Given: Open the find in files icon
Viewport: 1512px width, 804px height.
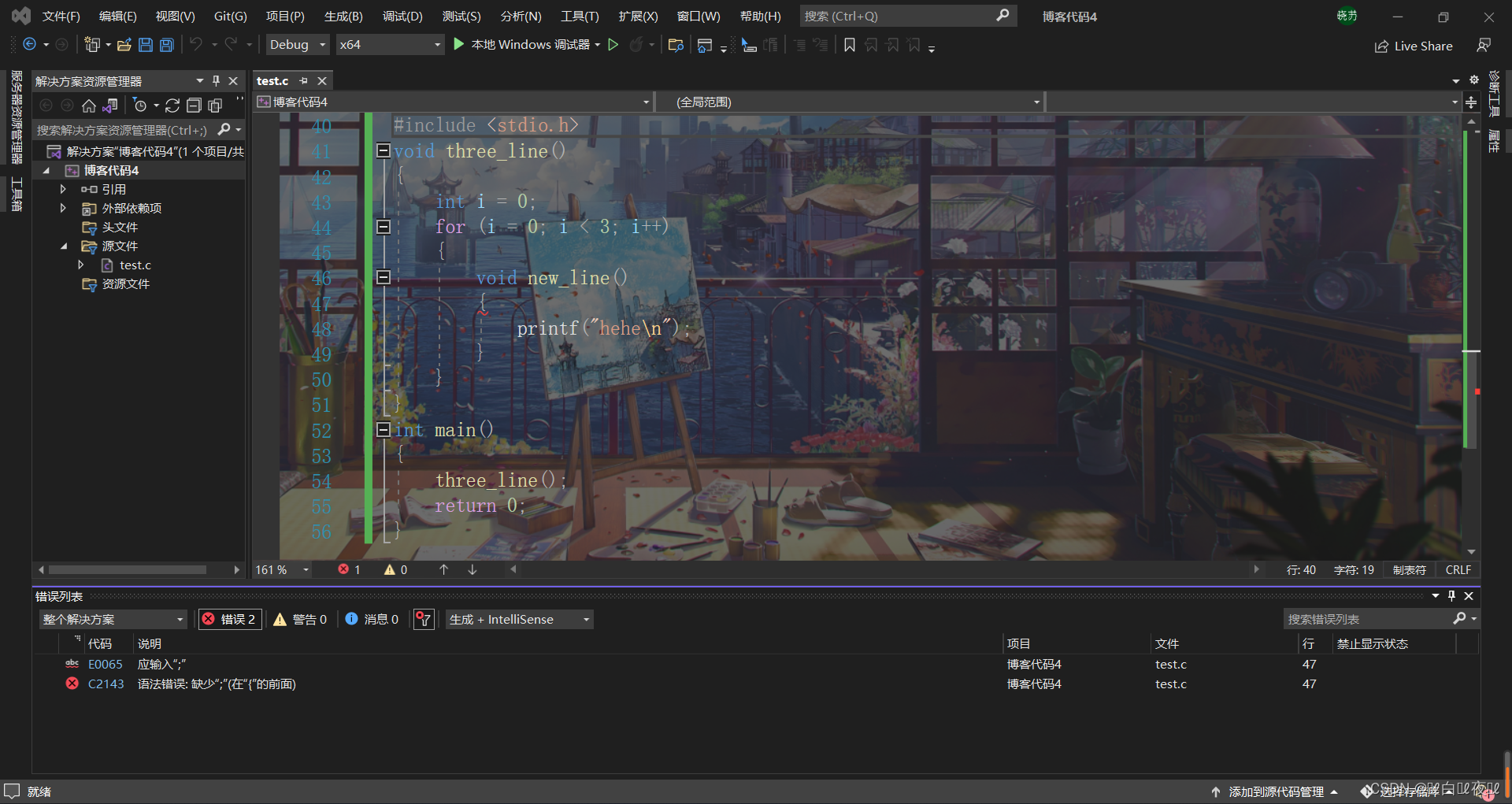Looking at the screenshot, I should click(676, 45).
